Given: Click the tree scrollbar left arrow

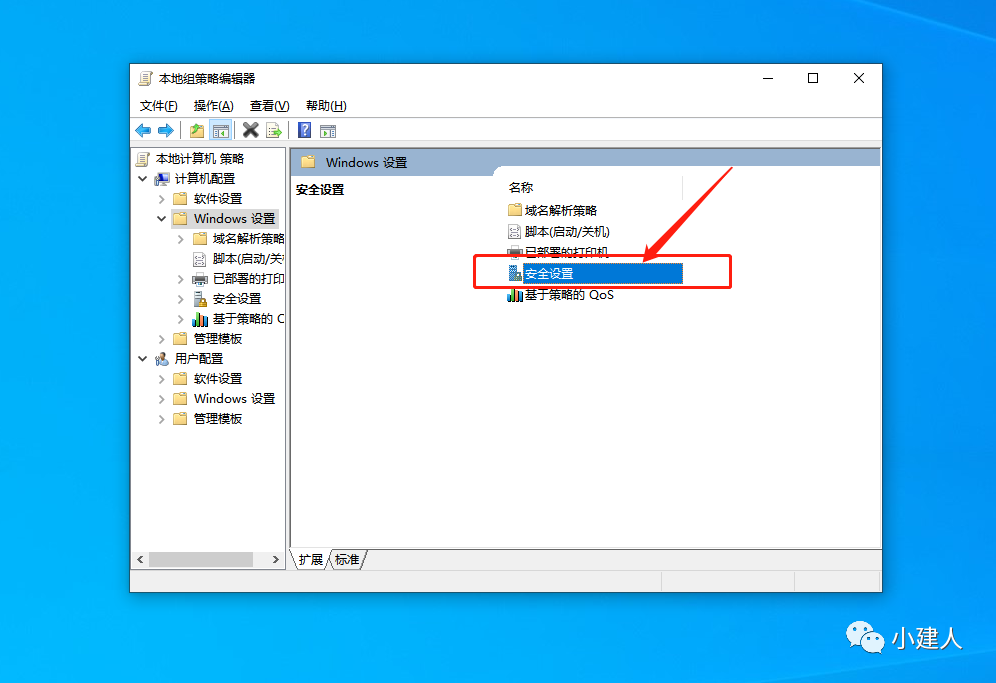Looking at the screenshot, I should click(140, 559).
